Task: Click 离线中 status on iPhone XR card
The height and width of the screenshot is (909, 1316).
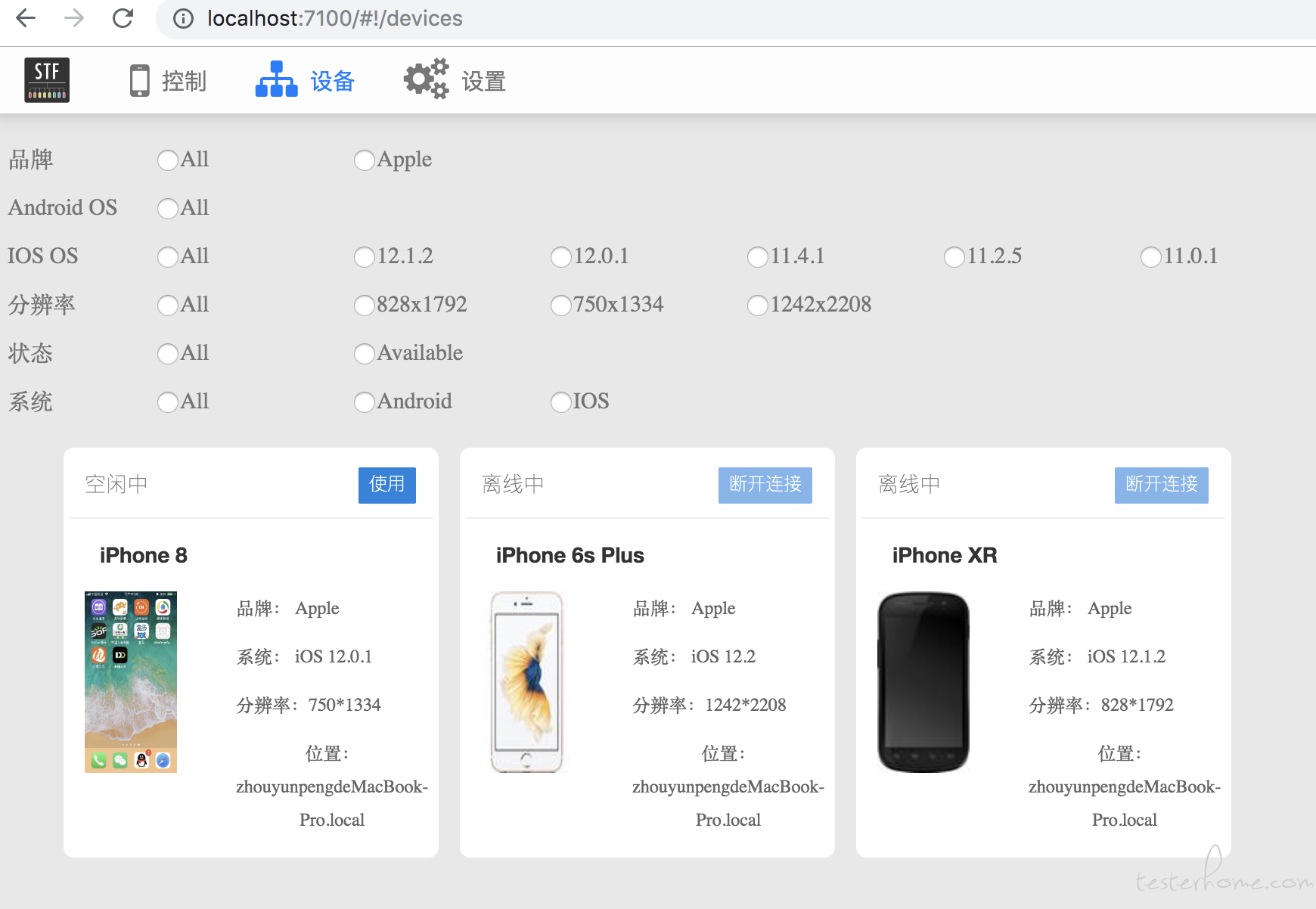Action: coord(909,484)
